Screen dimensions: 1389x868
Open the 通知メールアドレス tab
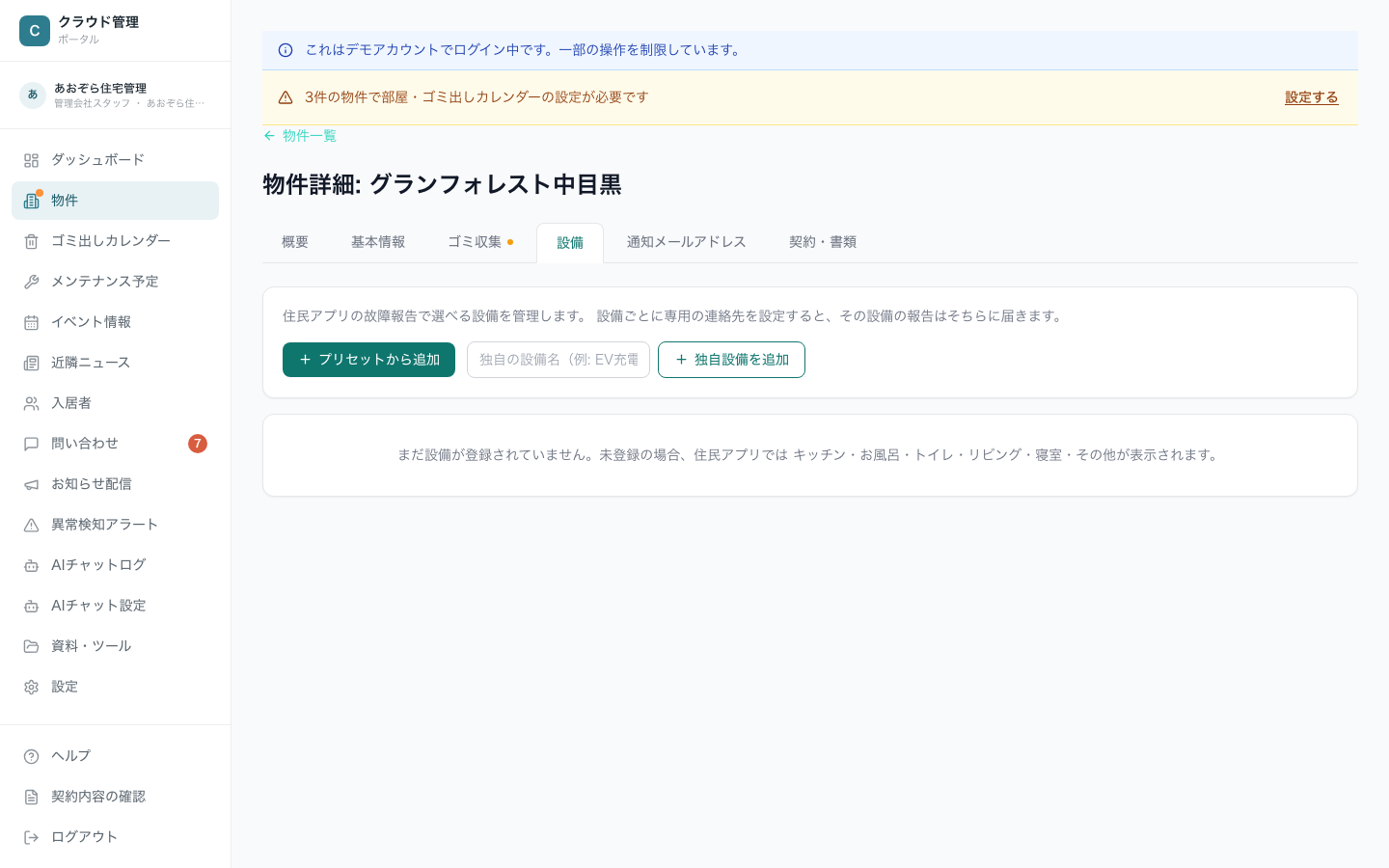(x=687, y=242)
